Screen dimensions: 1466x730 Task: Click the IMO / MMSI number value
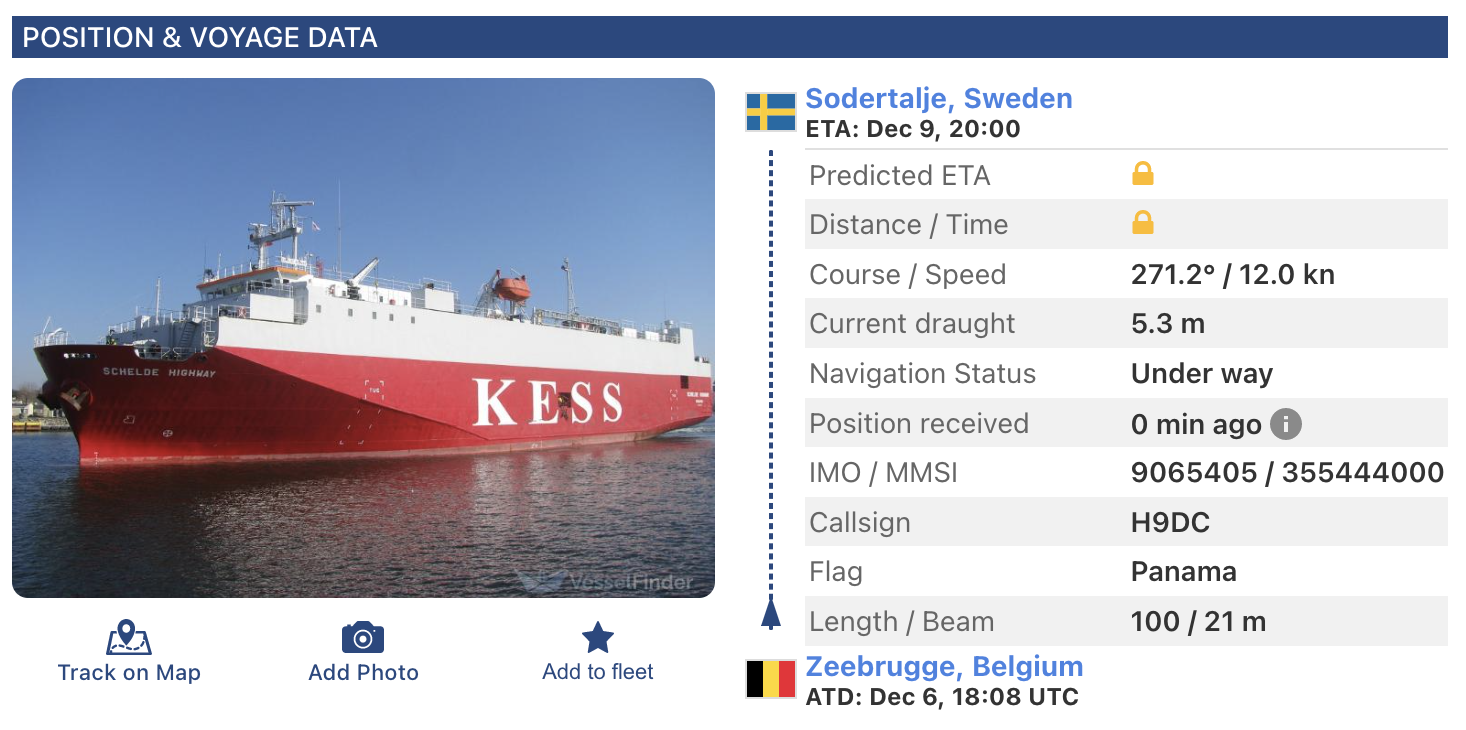[x=1286, y=473]
